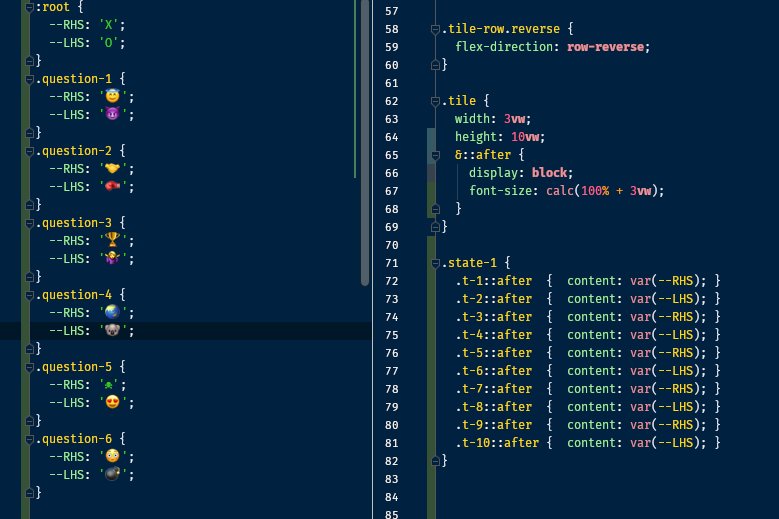Click var(--LHS) on line 77
The height and width of the screenshot is (519, 779).
coord(665,371)
